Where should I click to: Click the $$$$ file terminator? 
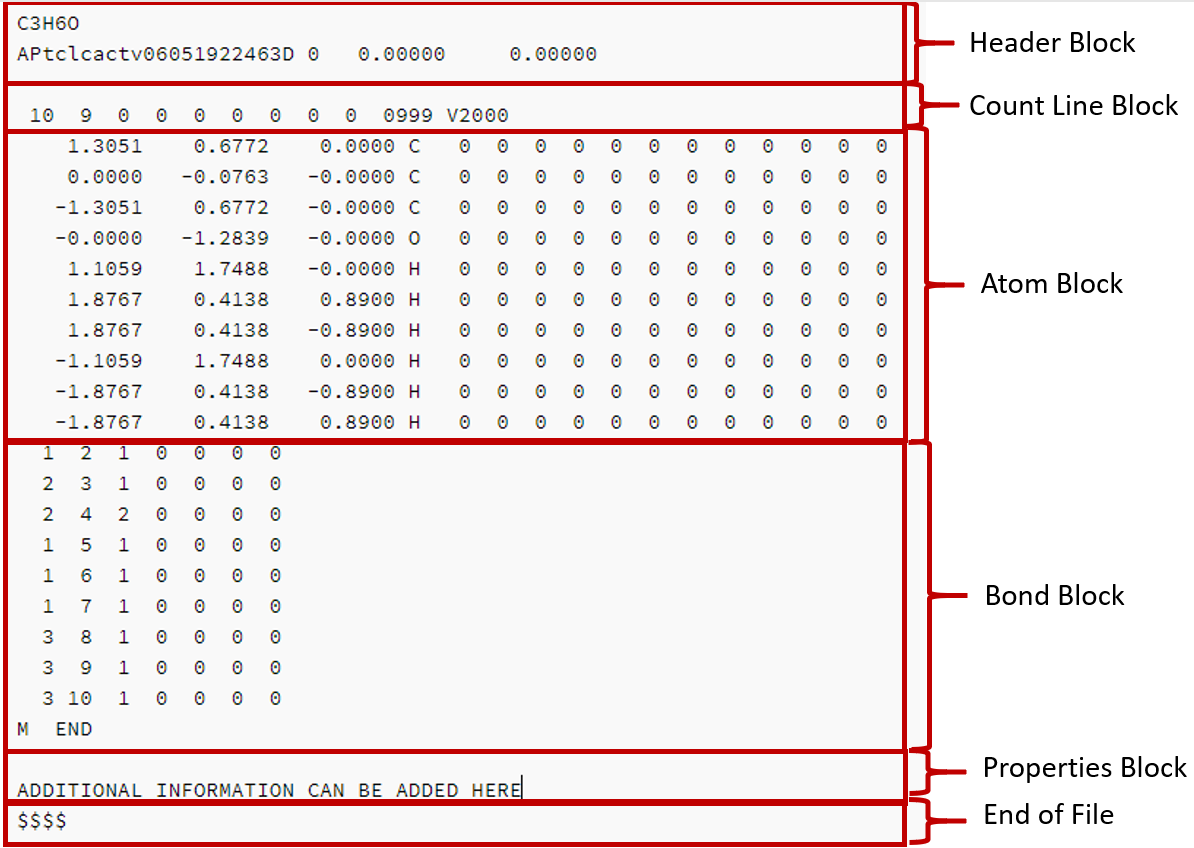(42, 821)
